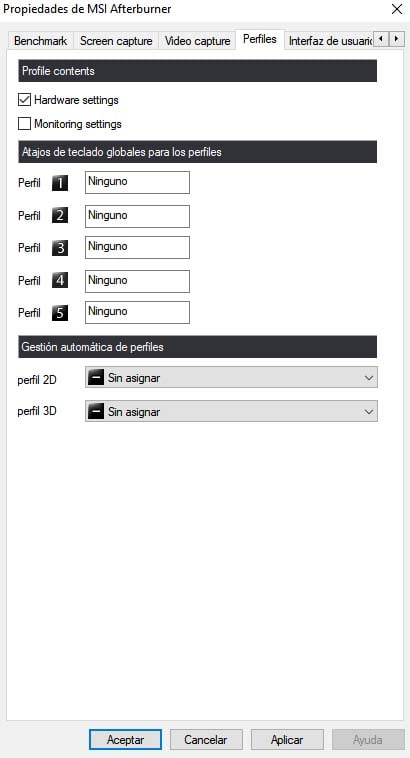Screen dimensions: 410x758
Task: Click the Perfil 3 number icon
Action: coord(60,248)
